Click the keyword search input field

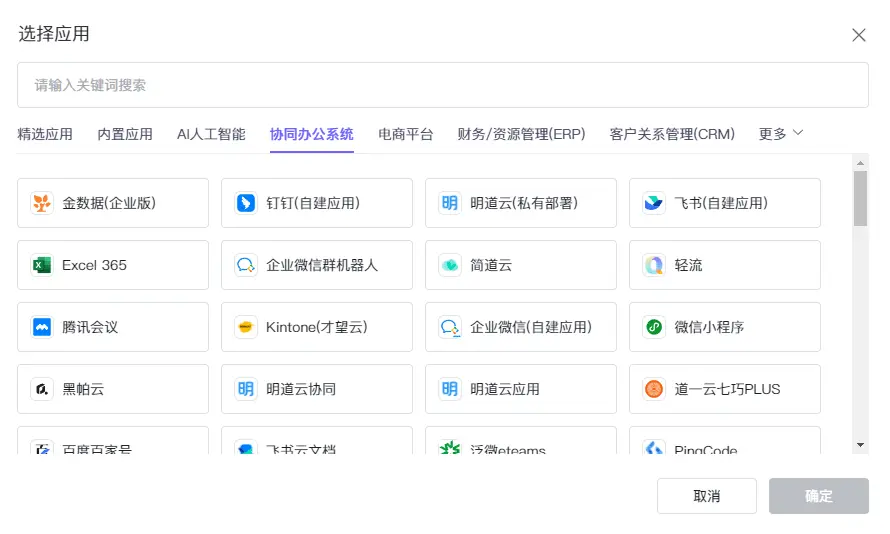coord(442,85)
